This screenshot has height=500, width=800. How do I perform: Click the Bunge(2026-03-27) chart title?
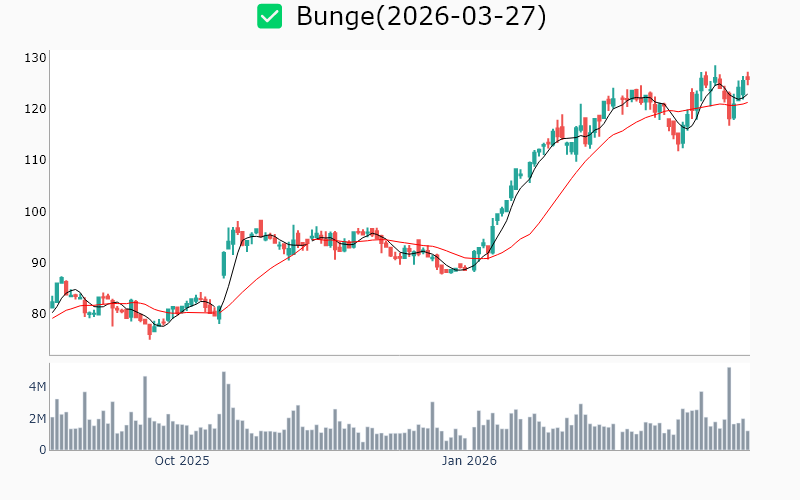coord(421,16)
